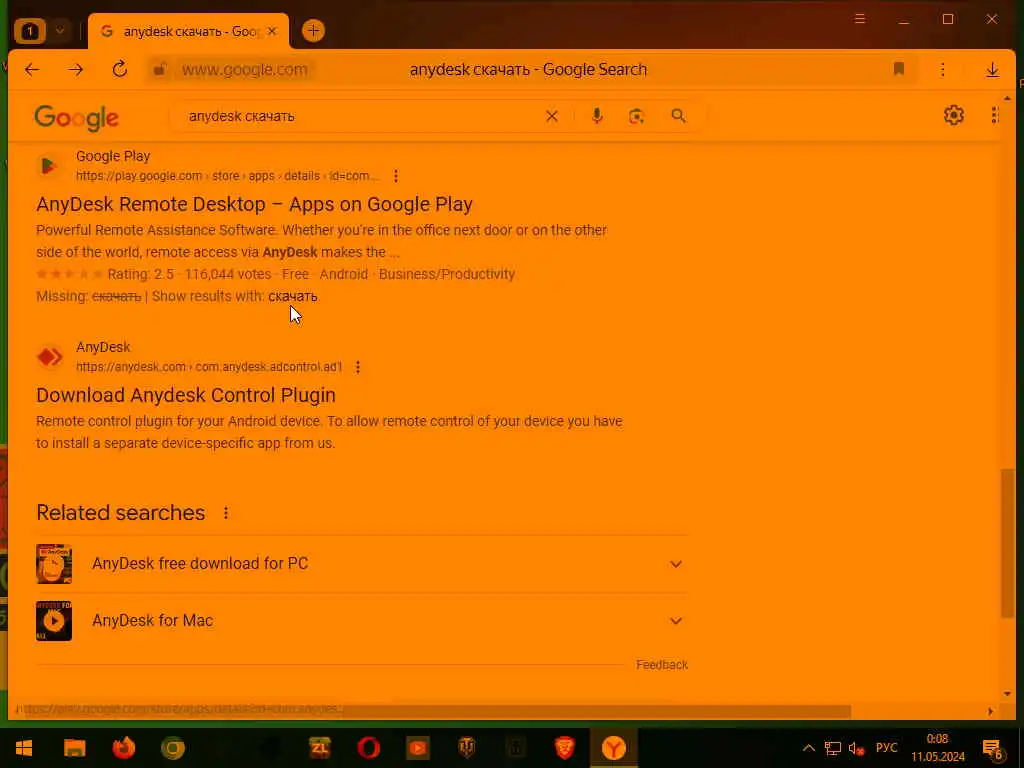Image resolution: width=1024 pixels, height=768 pixels.
Task: Switch the РУС input language
Action: [886, 748]
